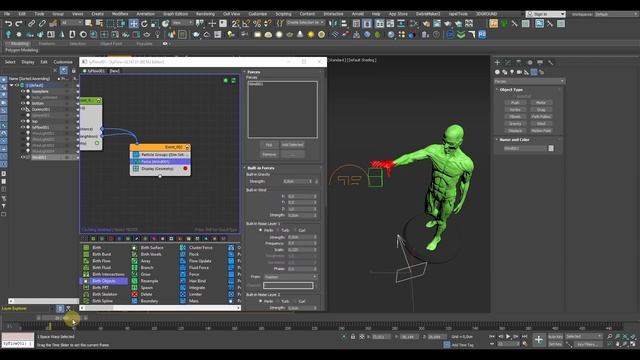Select Curl for Noise Layer 1
Viewport: 640px width, 360px height.
click(x=295, y=230)
